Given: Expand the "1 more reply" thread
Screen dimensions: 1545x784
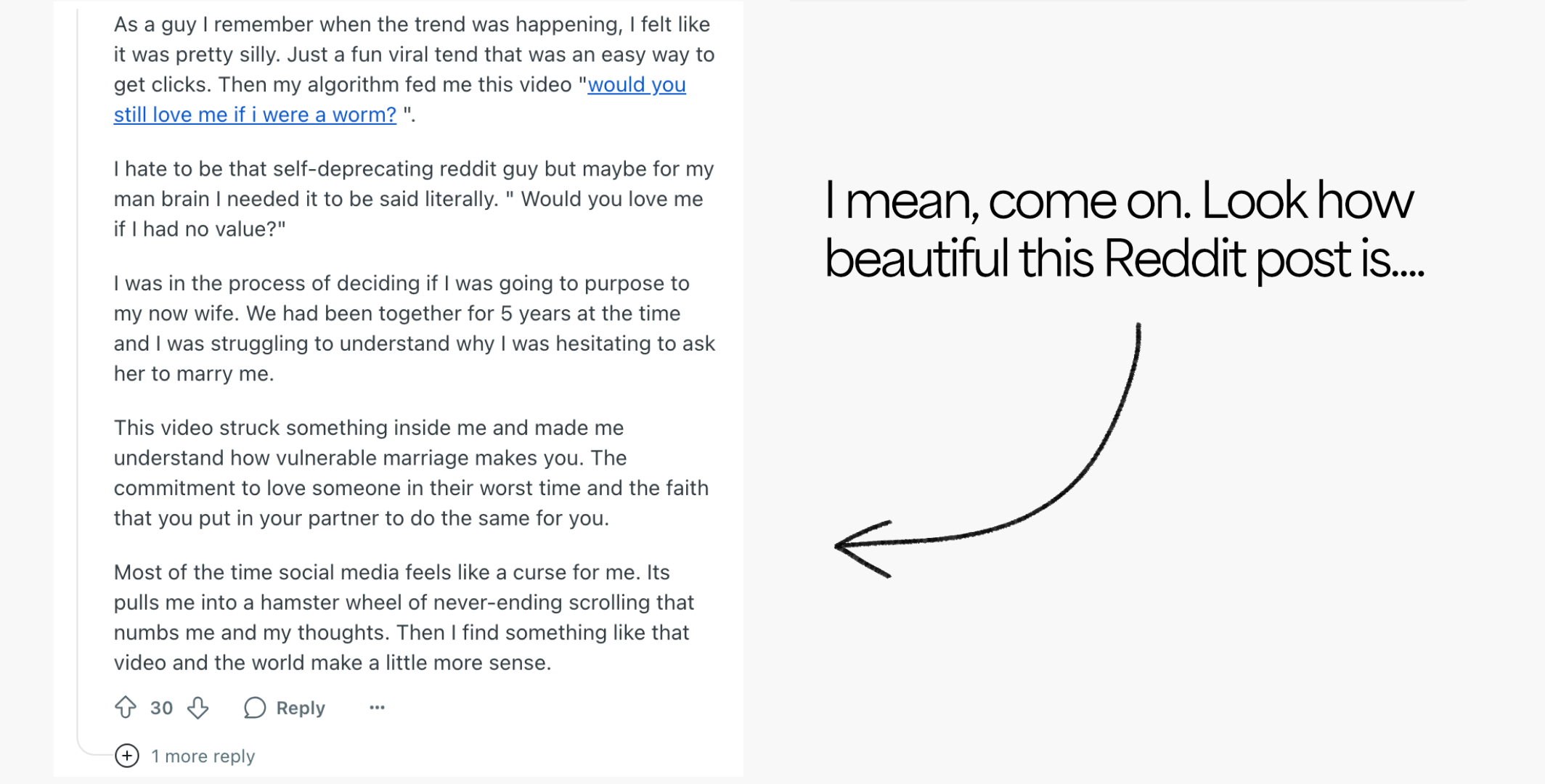Looking at the screenshot, I should click(203, 756).
